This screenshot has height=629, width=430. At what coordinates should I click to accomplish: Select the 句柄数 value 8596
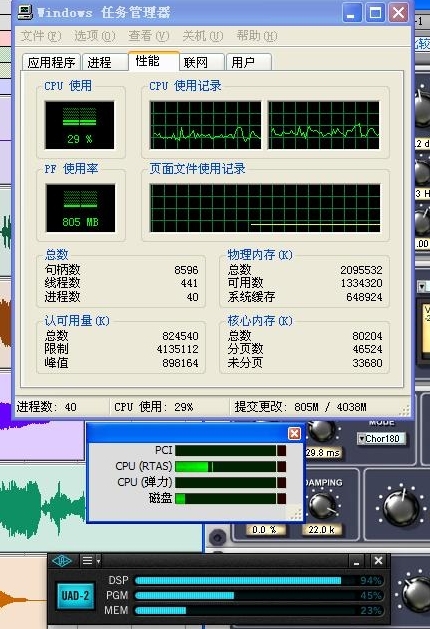pos(186,270)
